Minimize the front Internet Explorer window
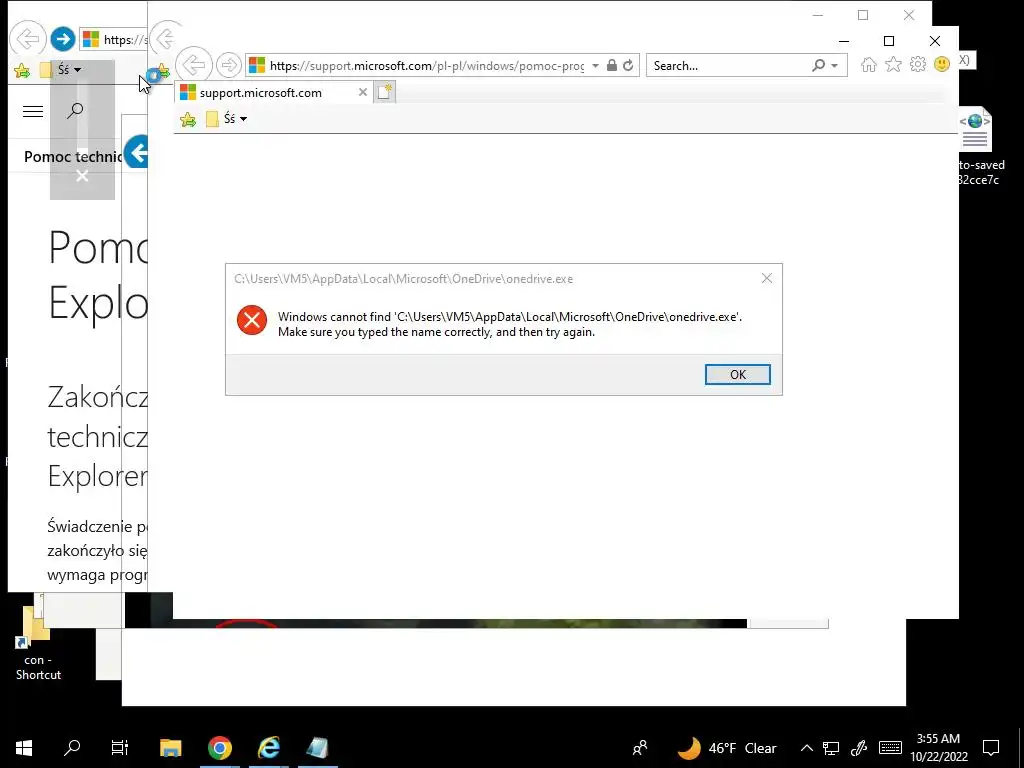Image resolution: width=1024 pixels, height=768 pixels. click(844, 41)
